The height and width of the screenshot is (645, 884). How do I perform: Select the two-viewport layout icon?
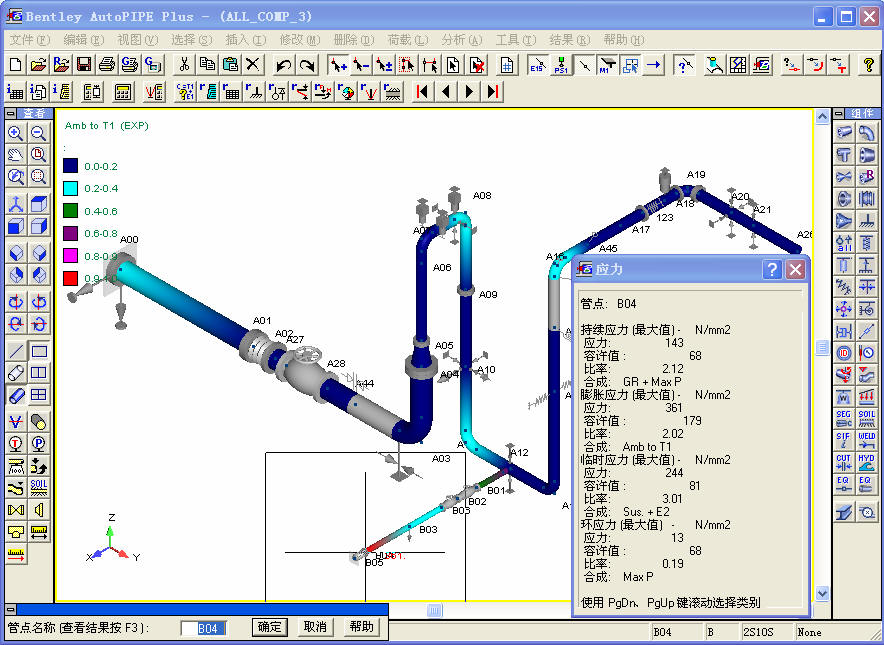38,373
